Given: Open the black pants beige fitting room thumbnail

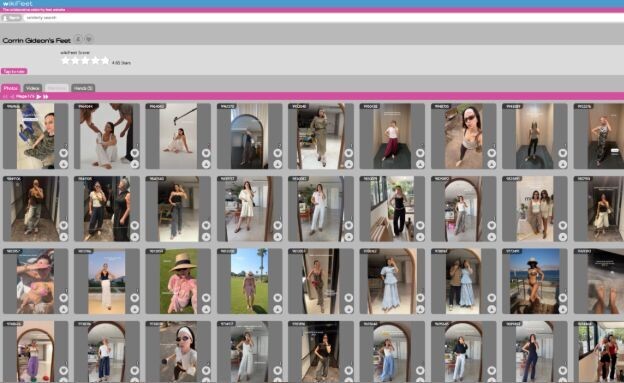Looking at the screenshot, I should coord(535,136).
